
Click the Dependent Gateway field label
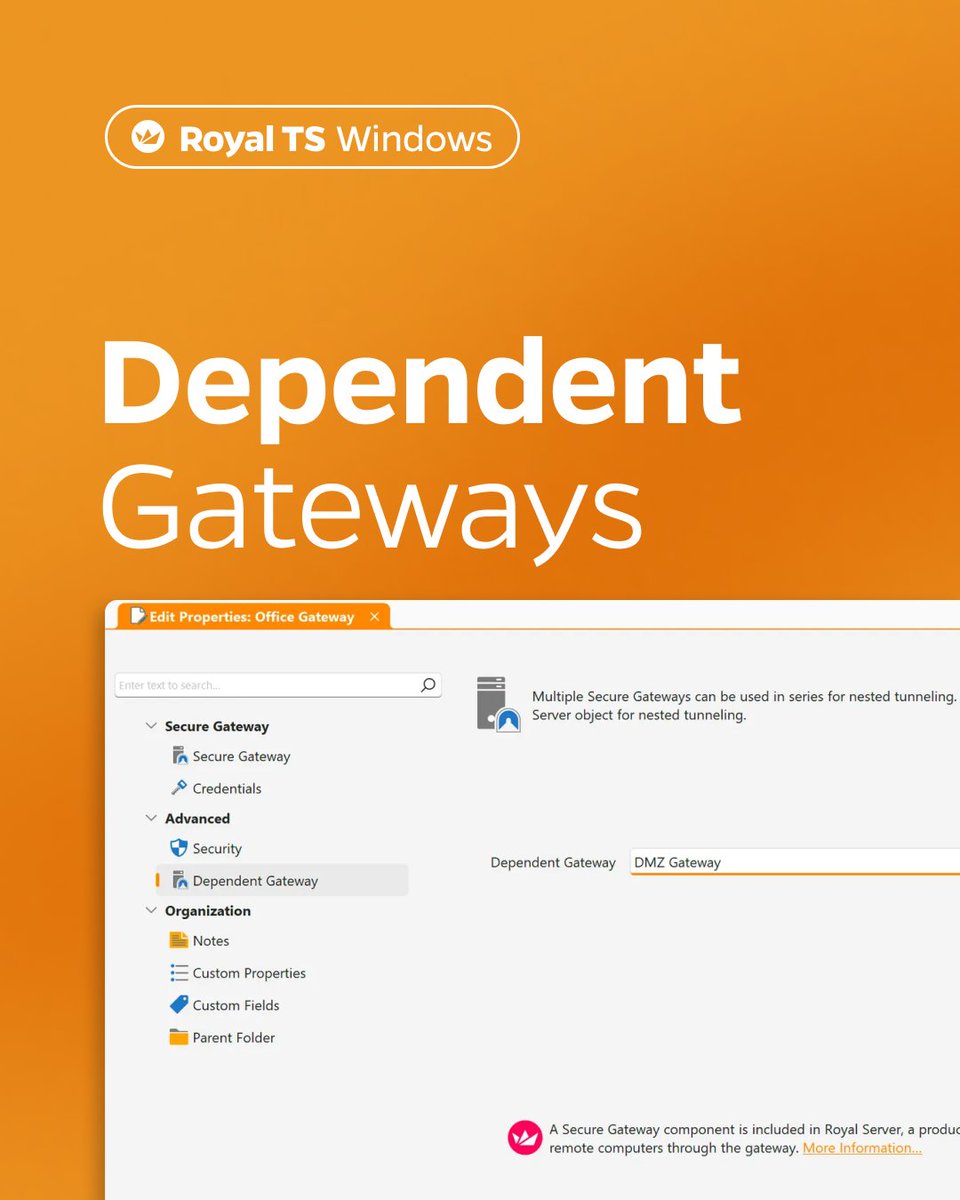pos(553,862)
